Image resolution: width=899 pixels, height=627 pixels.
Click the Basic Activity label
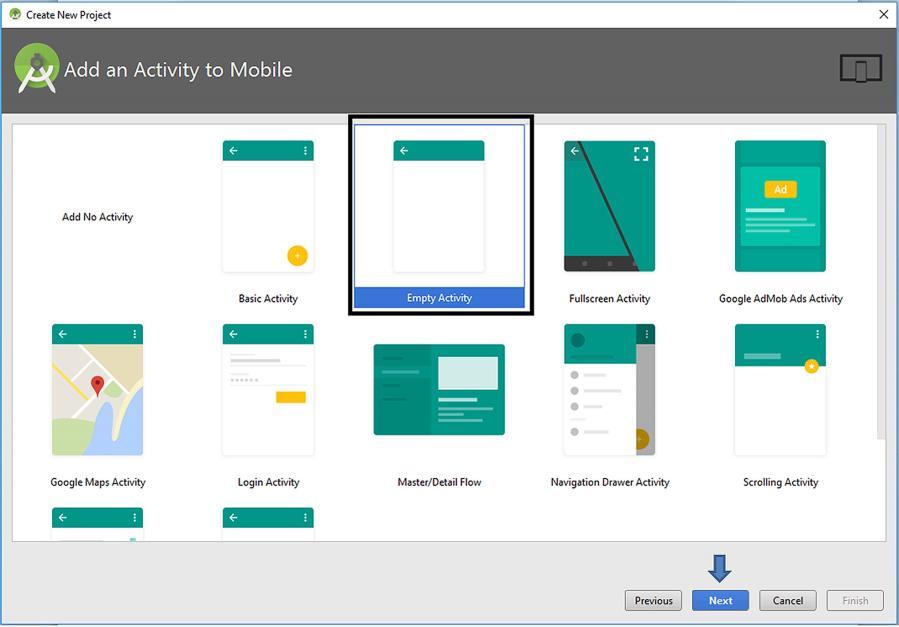tap(268, 299)
